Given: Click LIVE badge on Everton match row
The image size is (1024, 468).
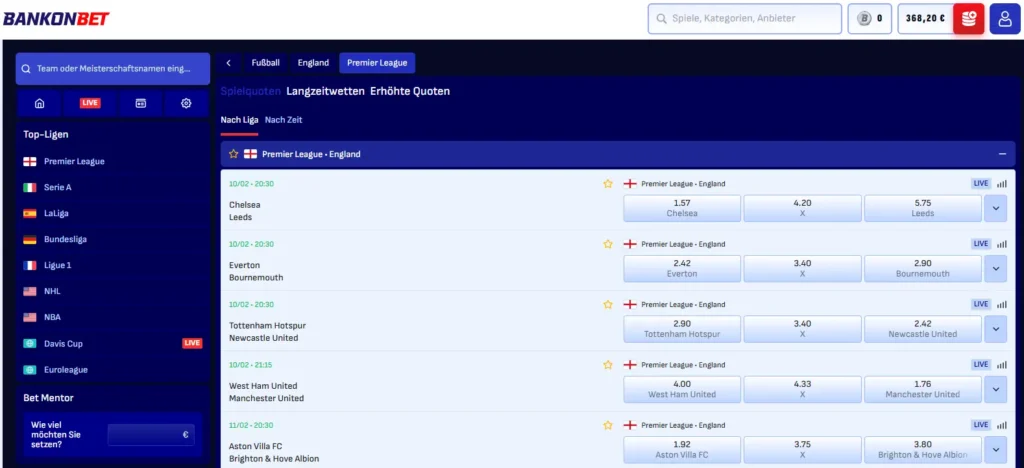Looking at the screenshot, I should tap(981, 243).
